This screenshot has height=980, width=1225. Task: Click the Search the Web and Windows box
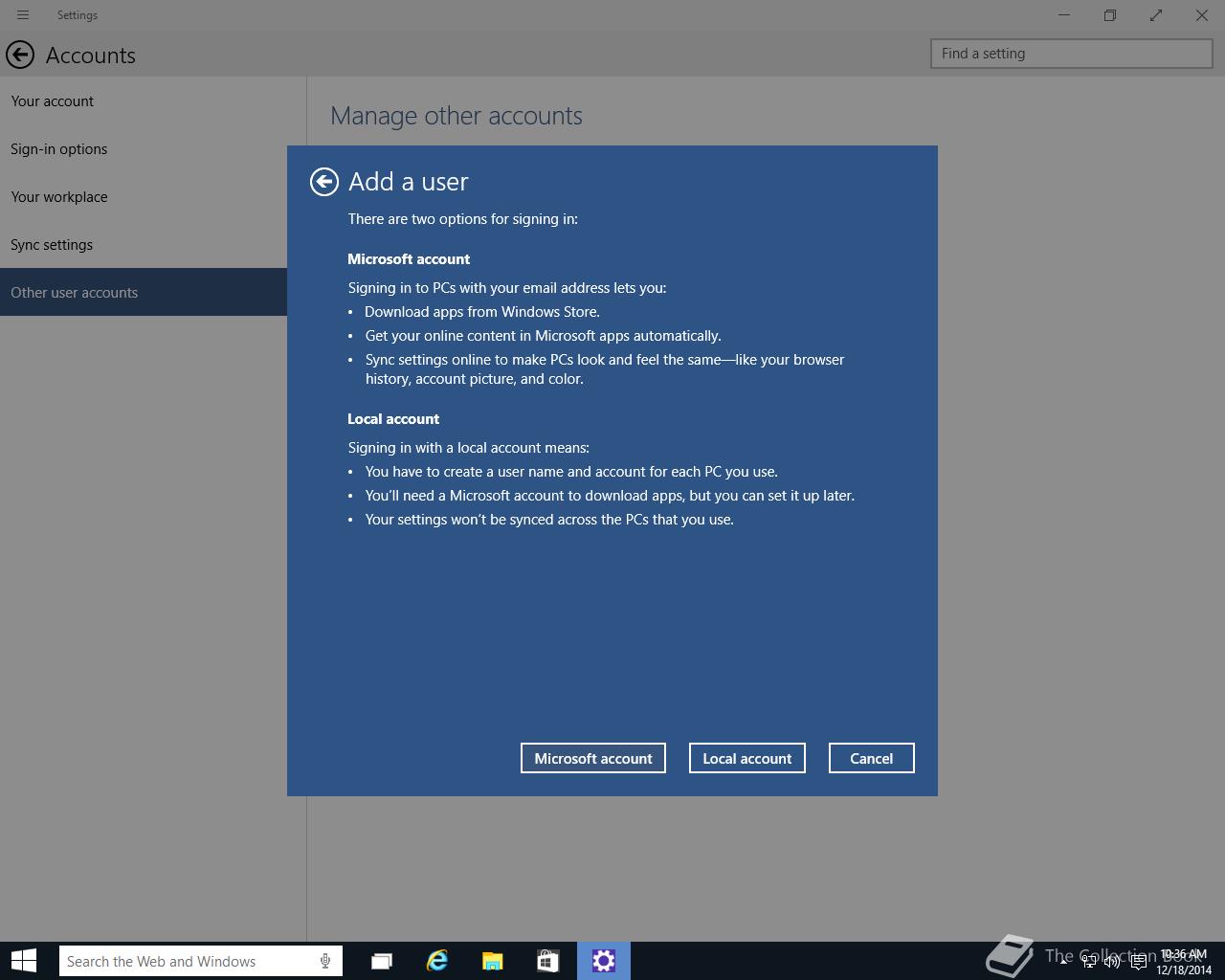(x=201, y=961)
